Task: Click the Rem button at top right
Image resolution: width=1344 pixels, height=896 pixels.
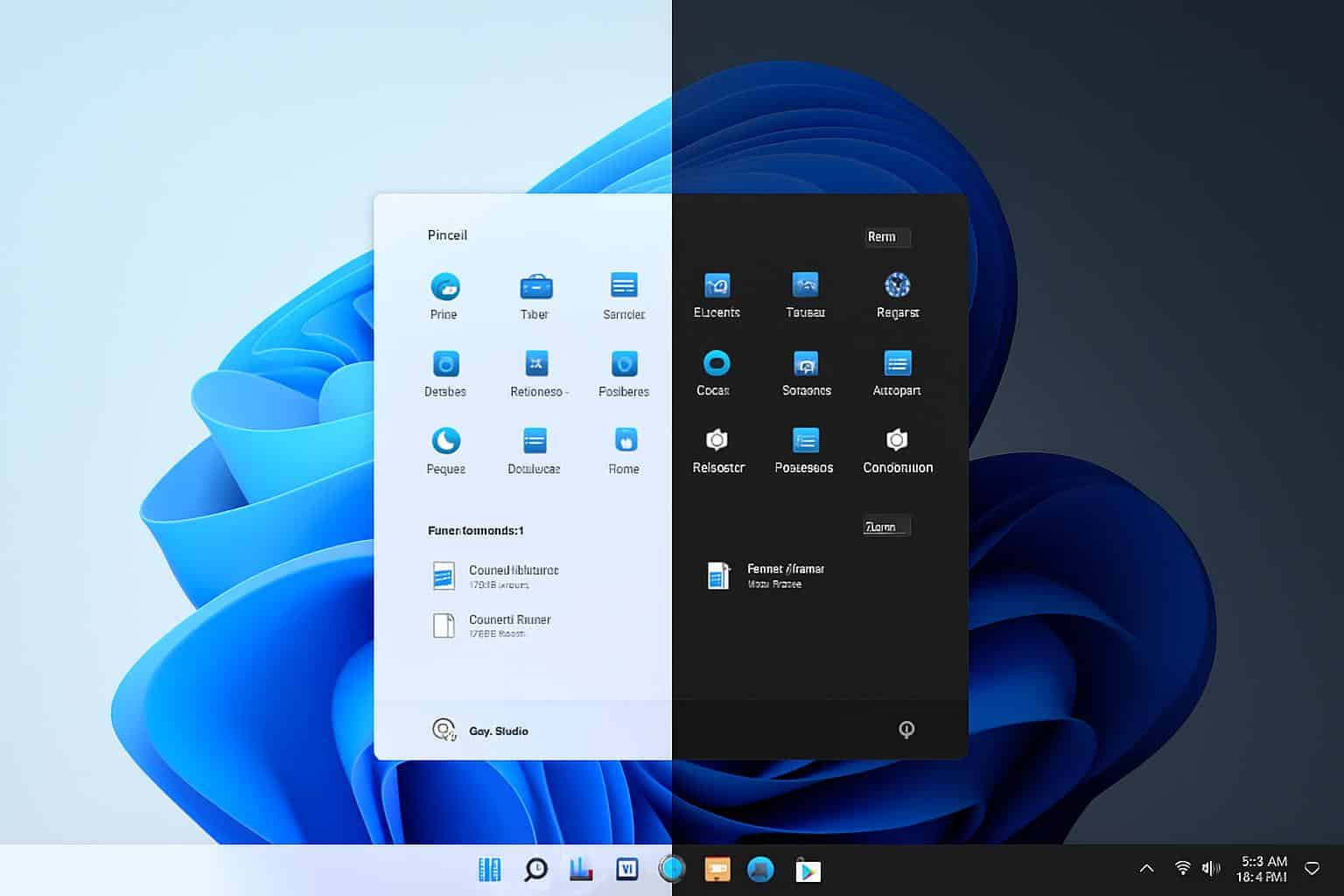Action: [x=886, y=237]
